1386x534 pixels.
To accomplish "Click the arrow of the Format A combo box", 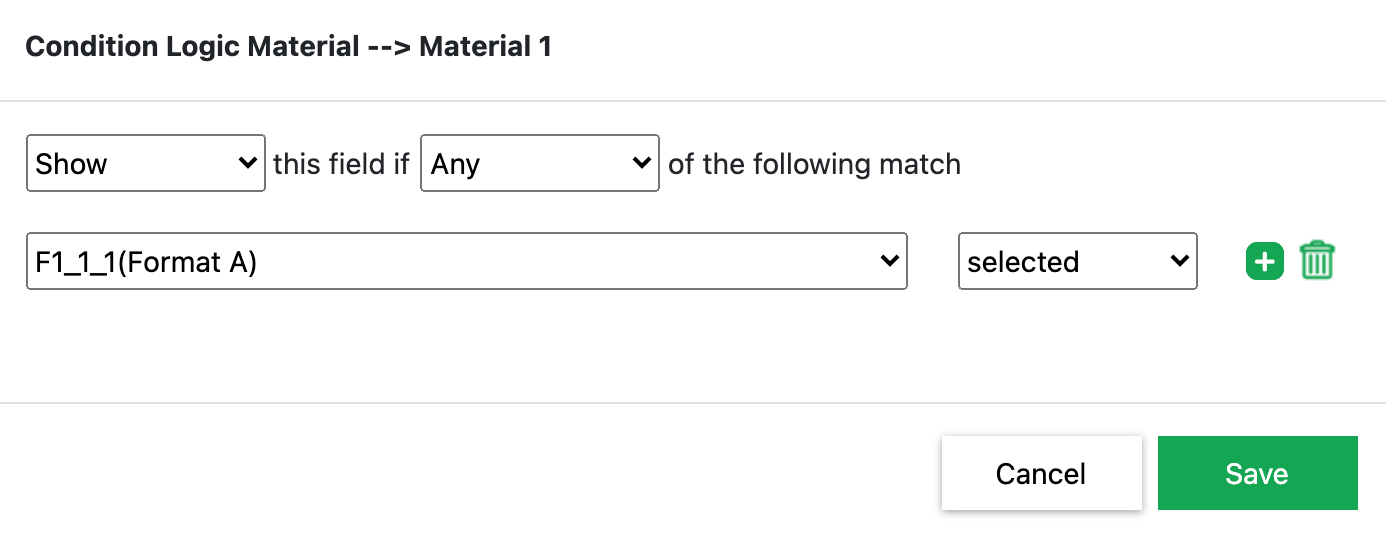I will 889,262.
